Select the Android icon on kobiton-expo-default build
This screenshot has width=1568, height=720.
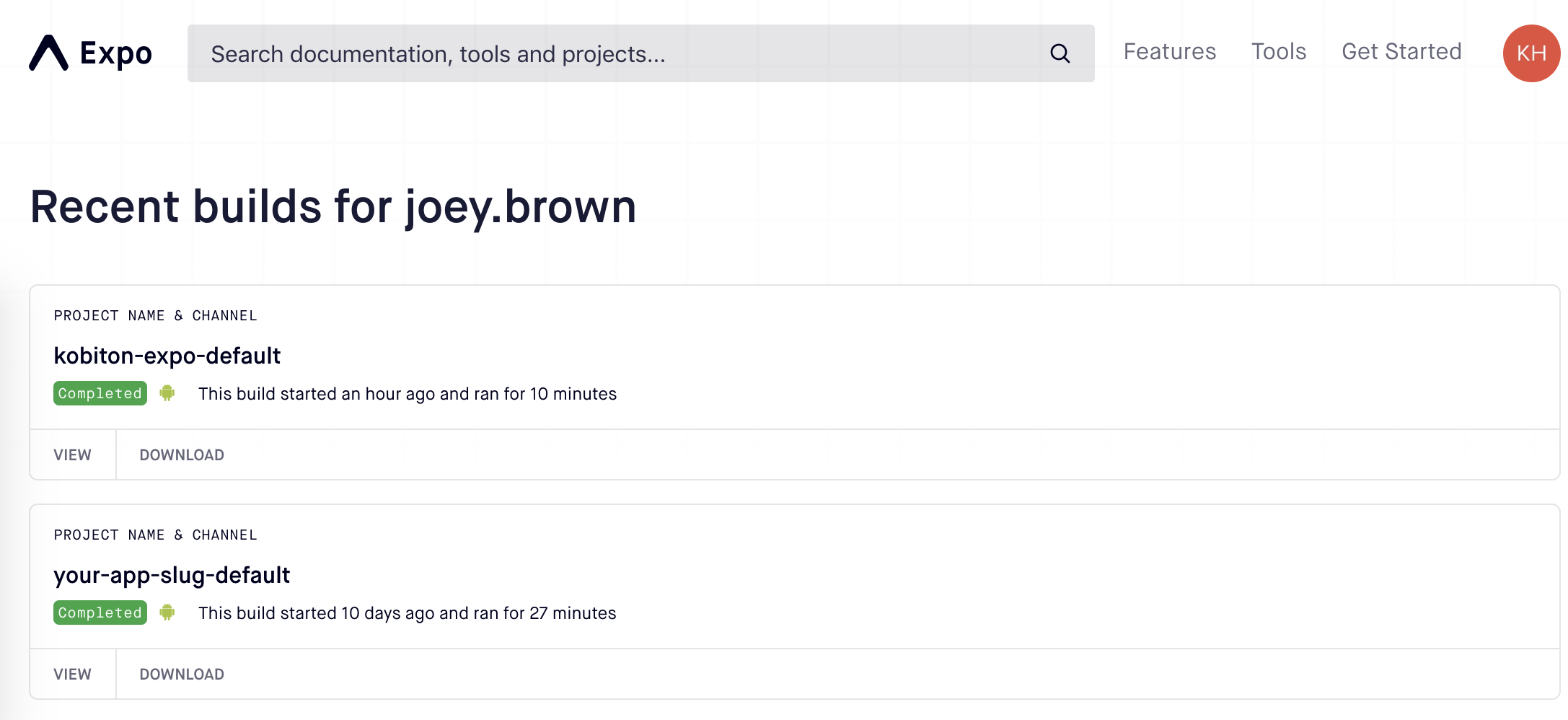168,393
